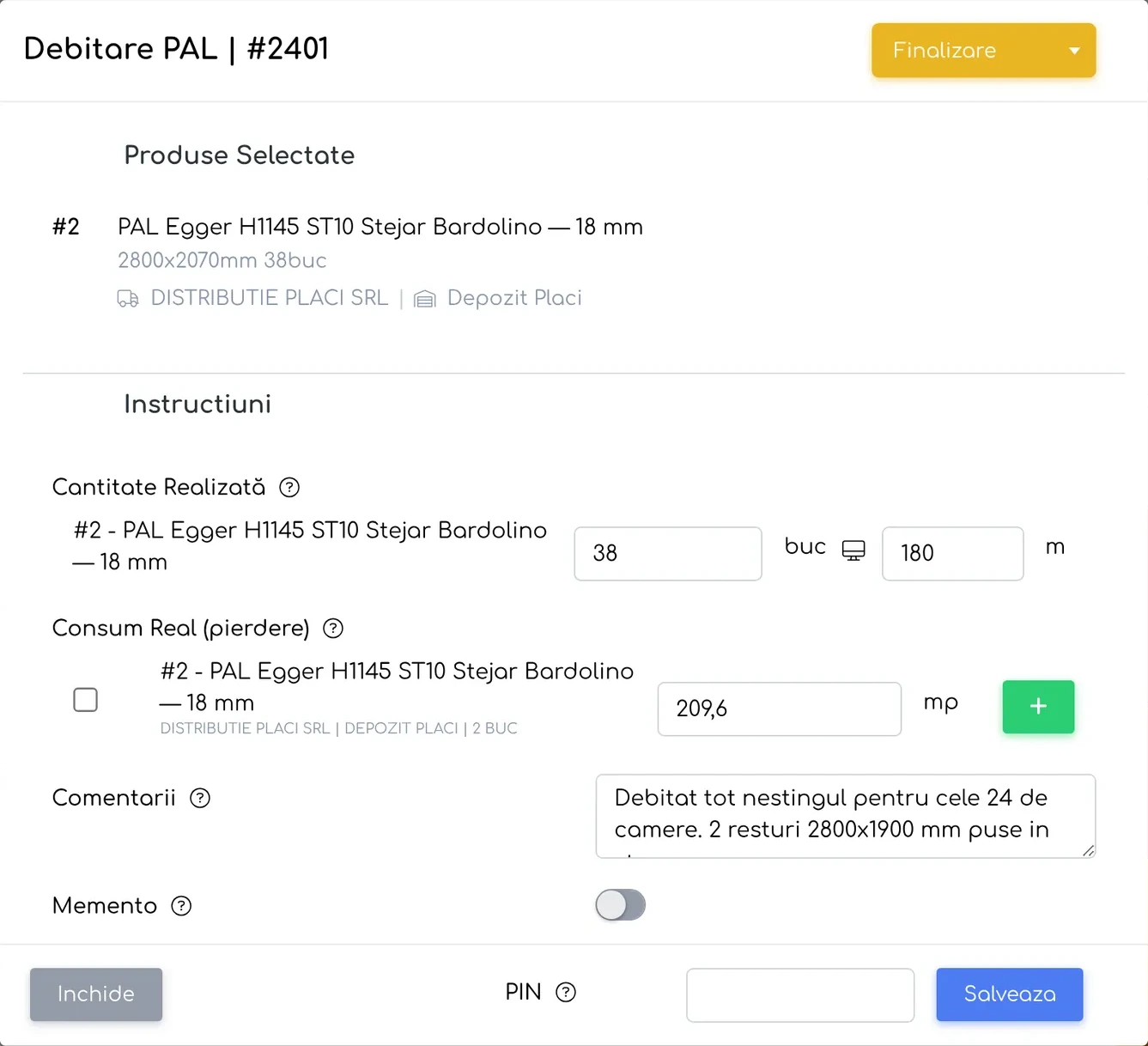Click the buc unit label
Screen dimensions: 1148x1046
pos(805,547)
